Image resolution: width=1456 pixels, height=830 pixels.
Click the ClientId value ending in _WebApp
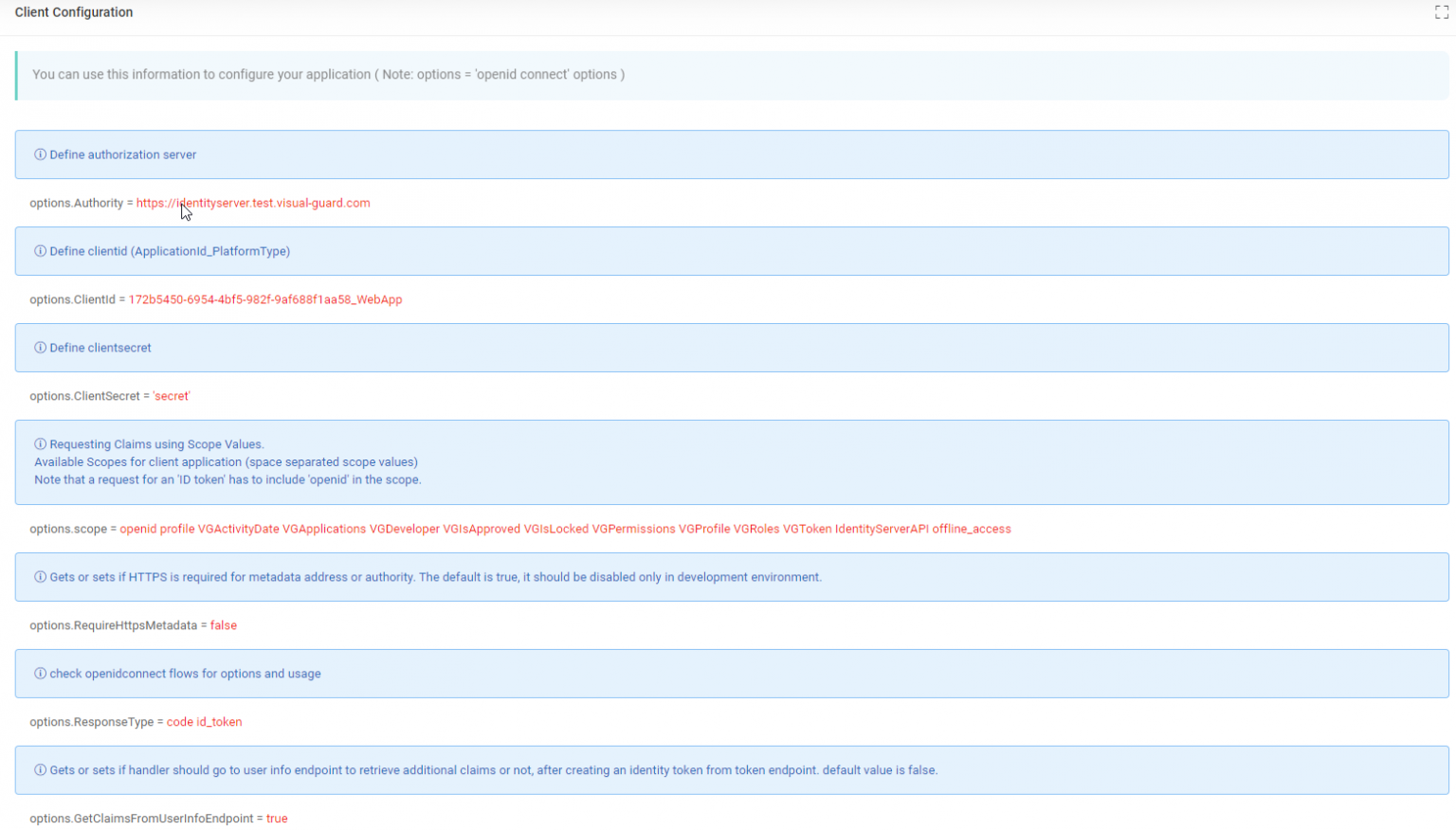click(x=266, y=299)
